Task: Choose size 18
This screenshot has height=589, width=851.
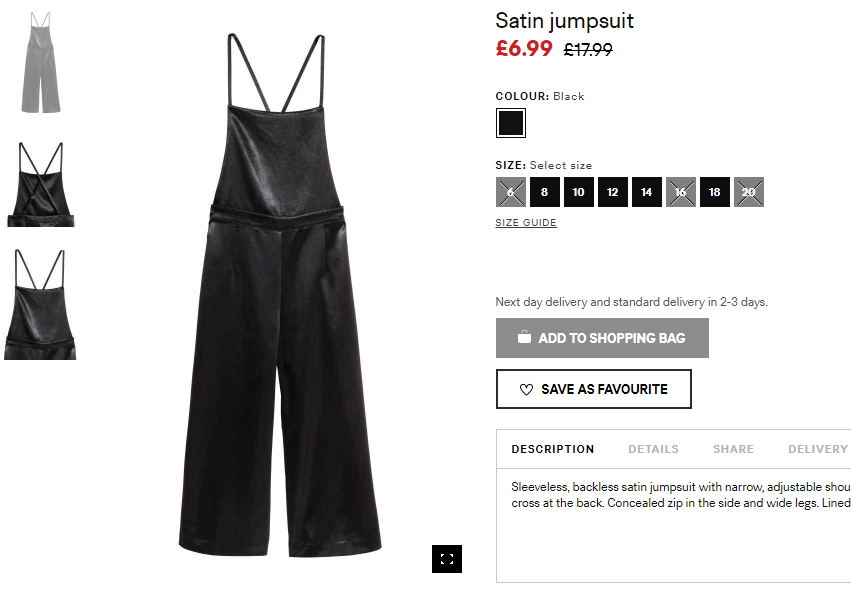Action: [x=715, y=192]
